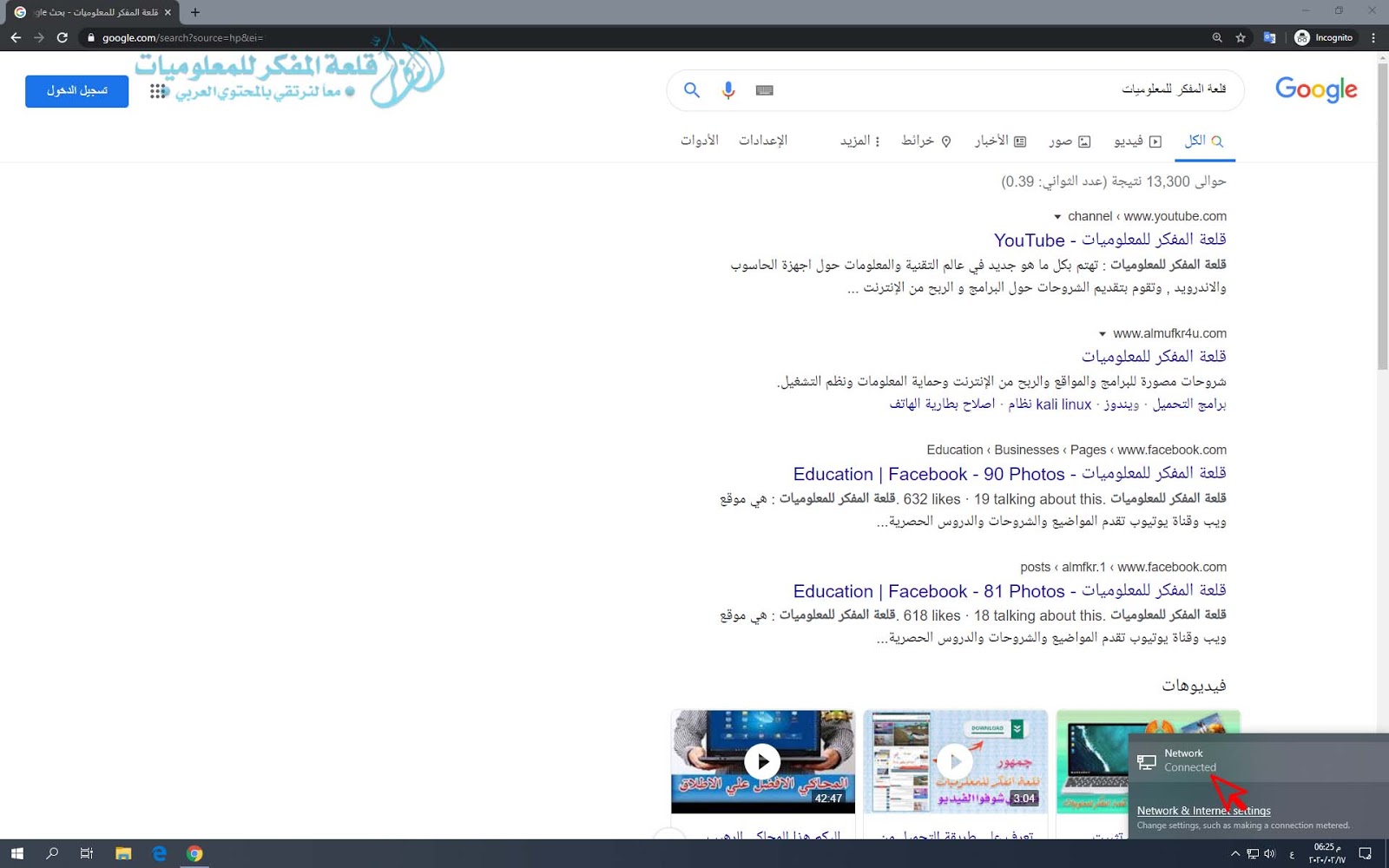Click the input language indicator

point(1292,855)
